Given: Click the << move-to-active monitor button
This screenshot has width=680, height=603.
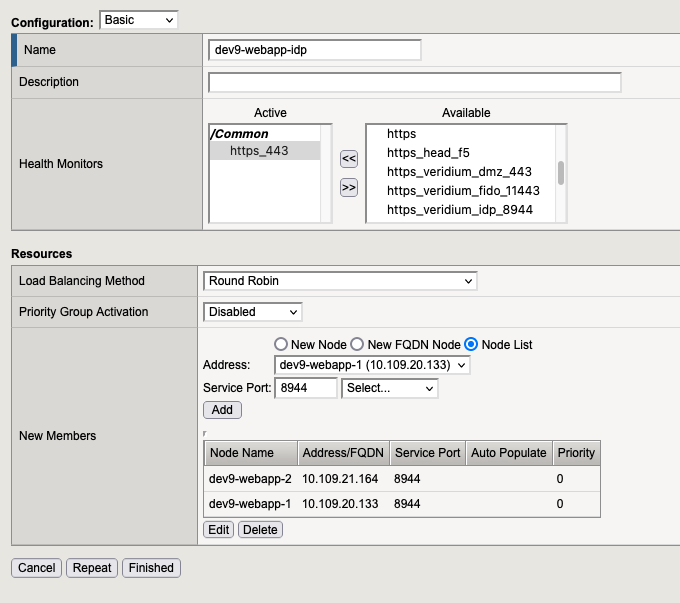Looking at the screenshot, I should click(349, 158).
